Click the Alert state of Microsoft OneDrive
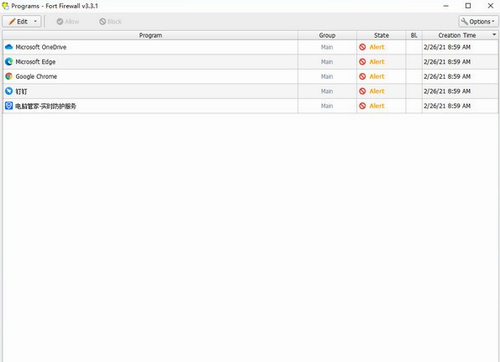The height and width of the screenshot is (362, 500). 377,47
